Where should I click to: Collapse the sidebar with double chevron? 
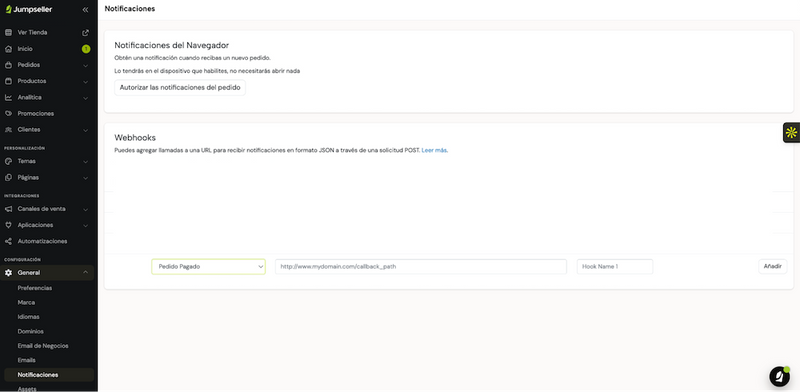coord(85,10)
